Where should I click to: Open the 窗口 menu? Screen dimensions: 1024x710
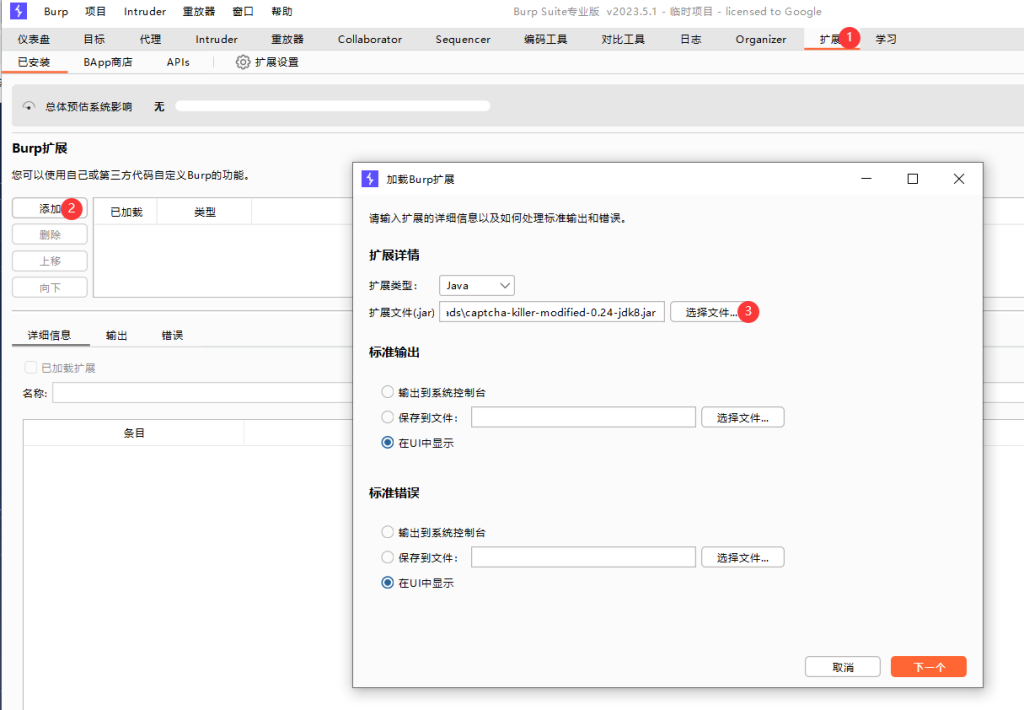click(x=243, y=11)
